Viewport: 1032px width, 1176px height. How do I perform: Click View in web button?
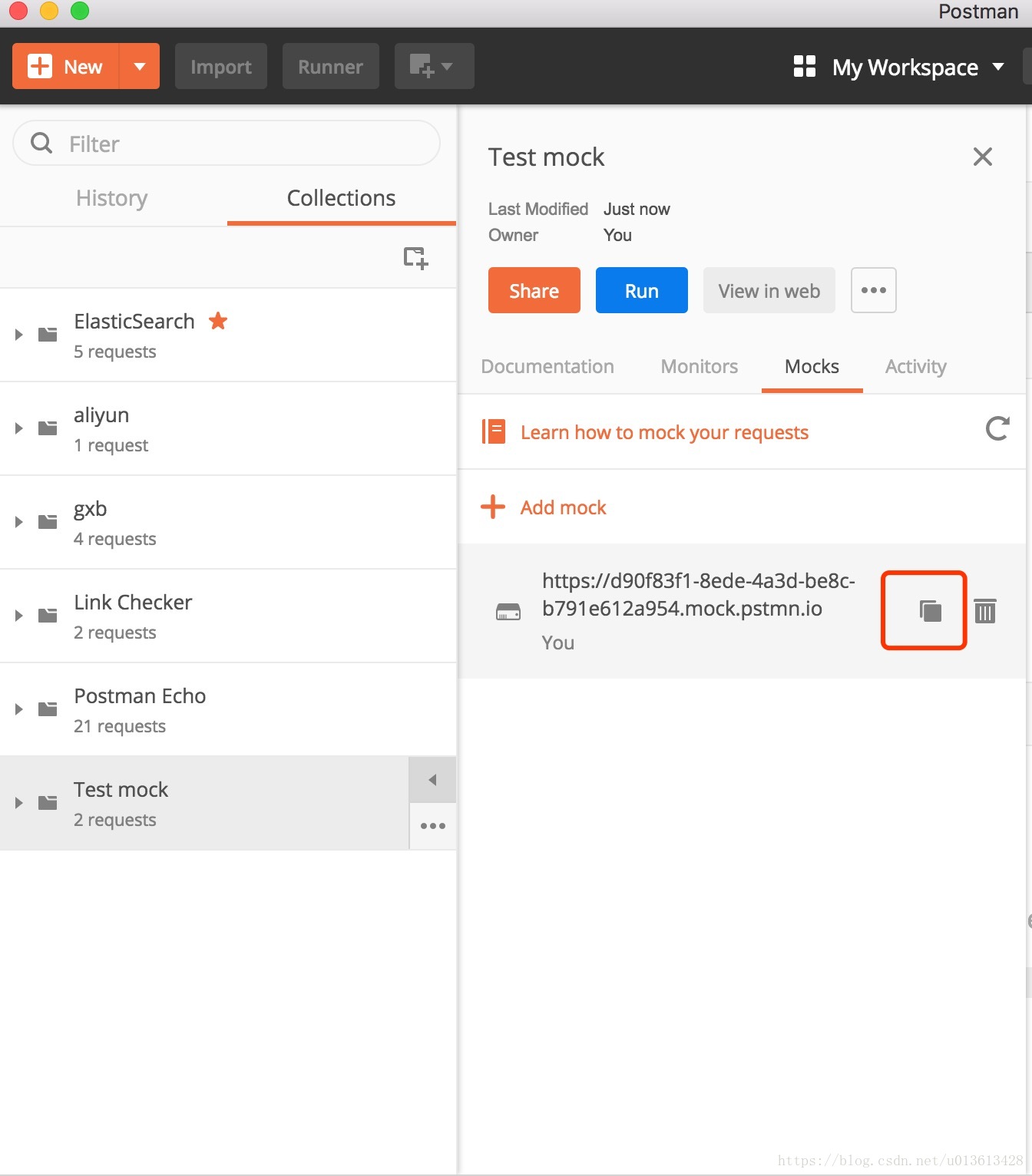point(769,290)
